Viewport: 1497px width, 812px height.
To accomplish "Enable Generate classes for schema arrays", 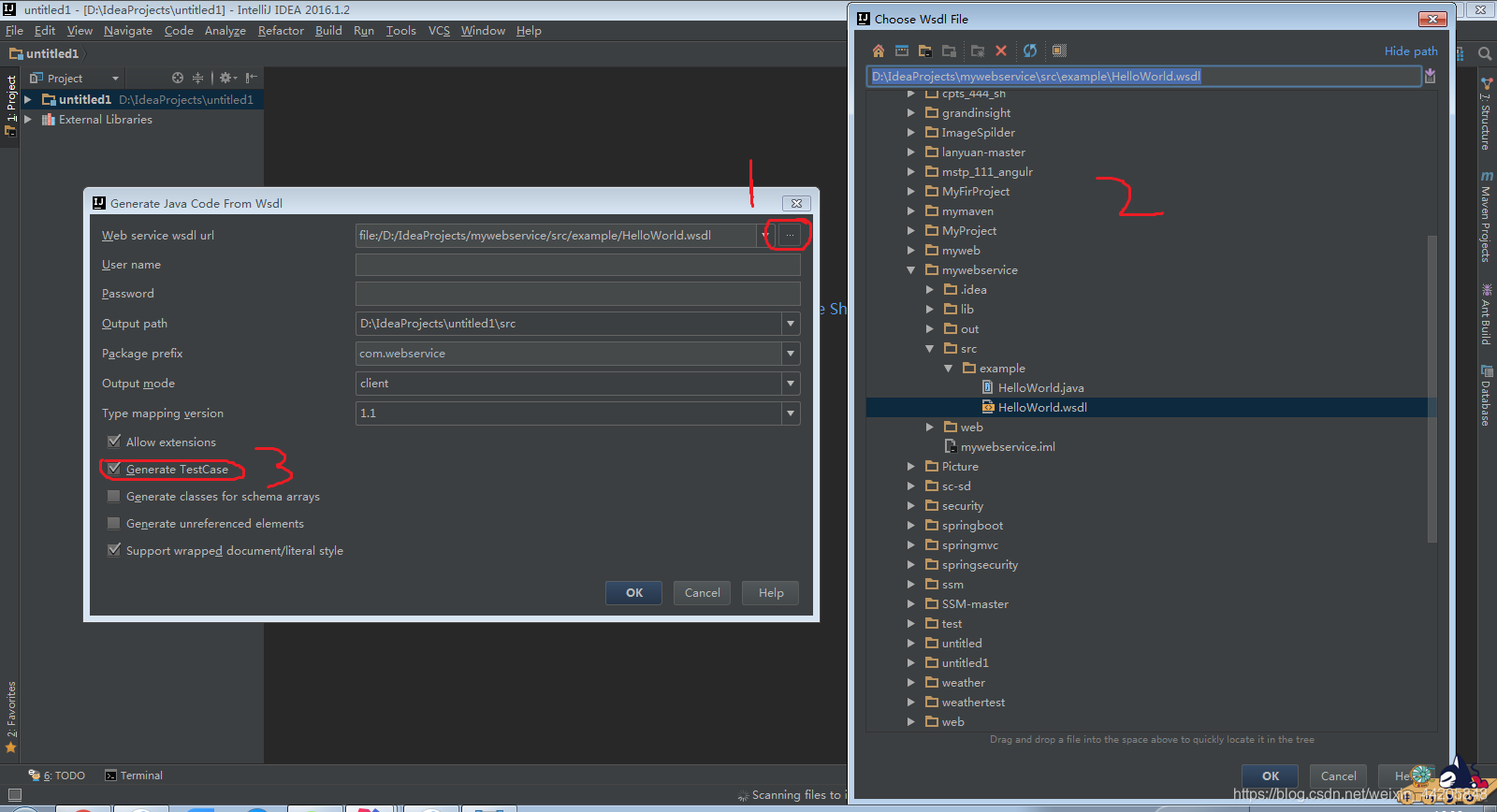I will coord(114,496).
